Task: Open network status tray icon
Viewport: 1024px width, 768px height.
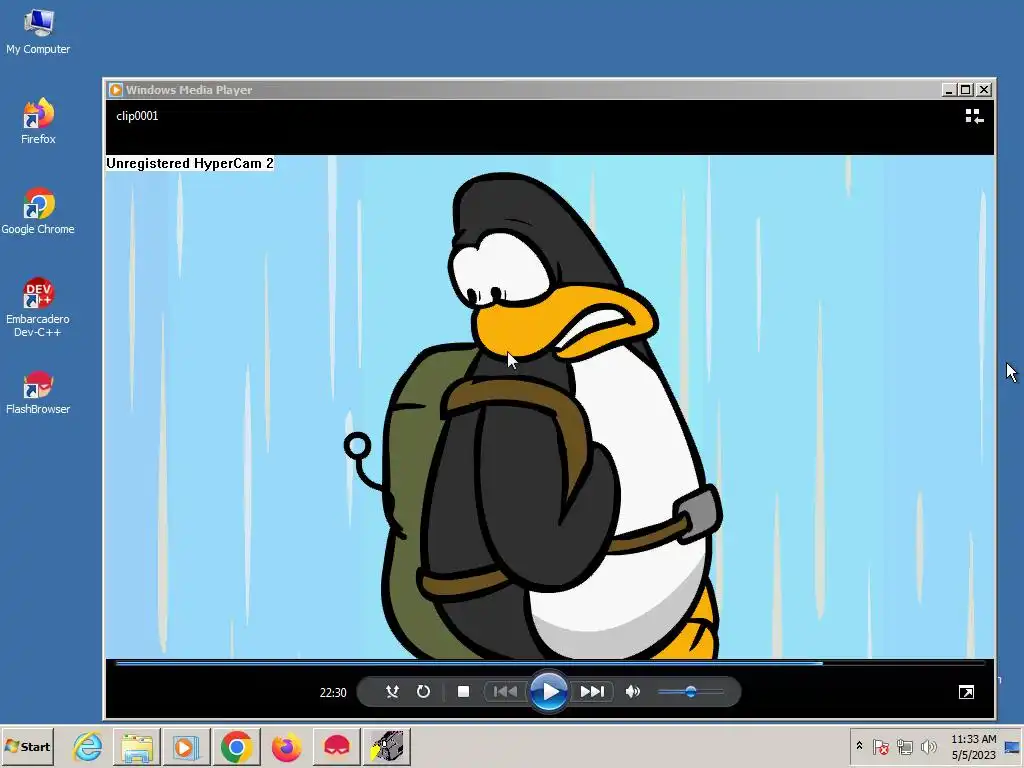Action: (904, 746)
